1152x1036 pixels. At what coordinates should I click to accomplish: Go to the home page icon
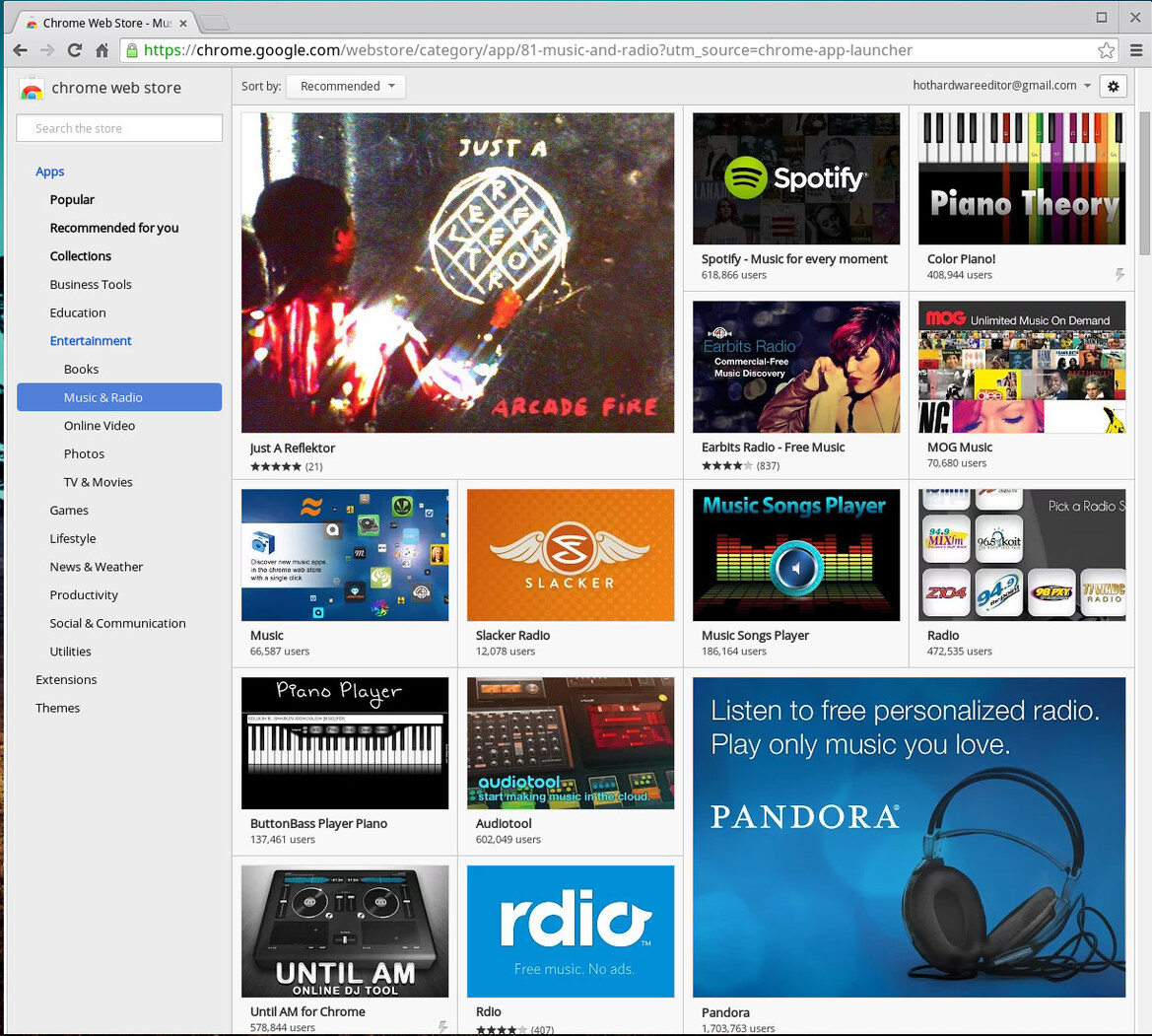click(x=102, y=50)
